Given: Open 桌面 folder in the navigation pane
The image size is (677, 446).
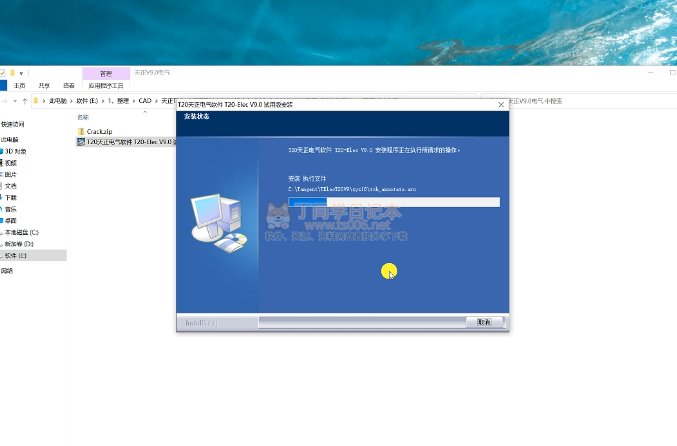Looking at the screenshot, I should pyautogui.click(x=11, y=221).
